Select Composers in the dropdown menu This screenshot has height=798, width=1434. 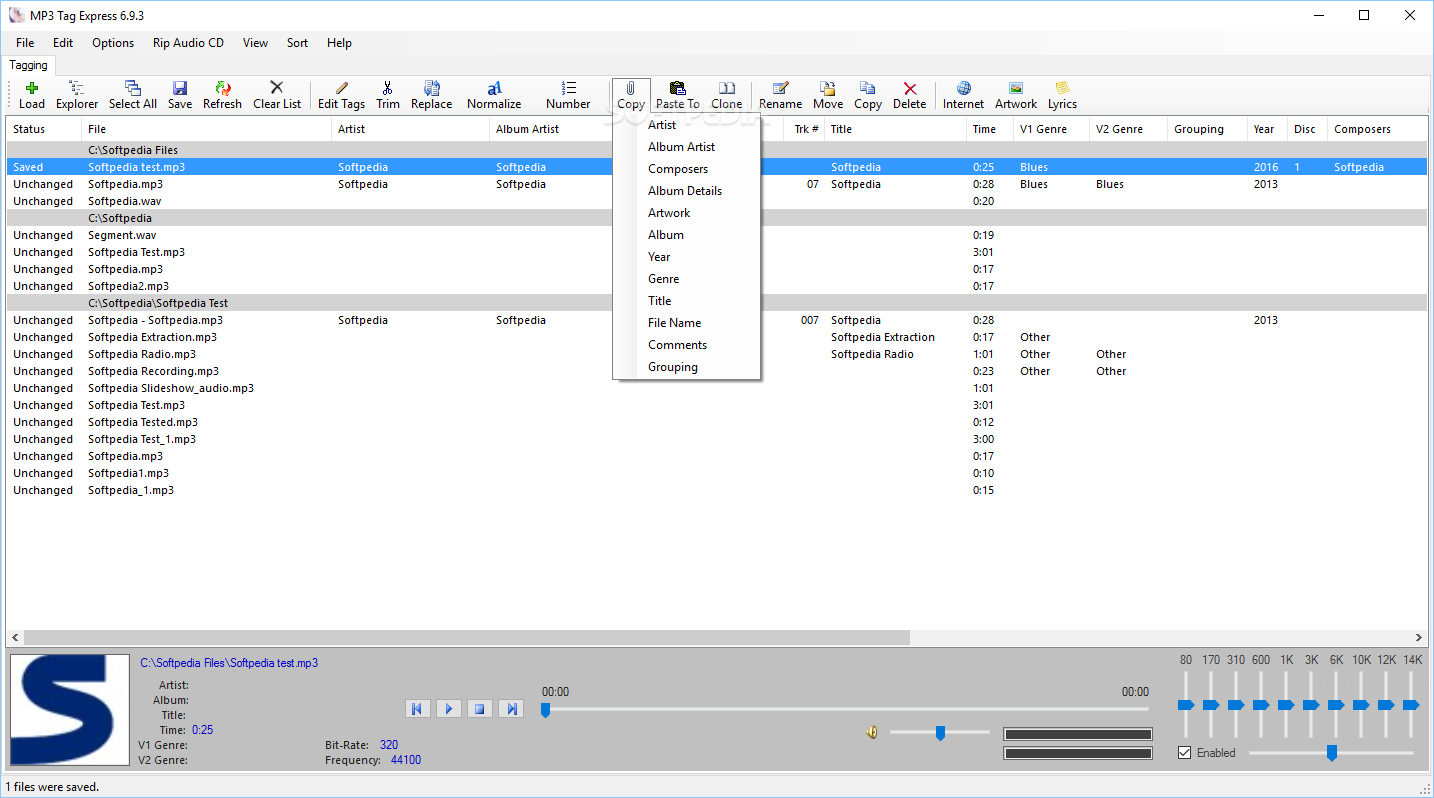[x=687, y=169]
